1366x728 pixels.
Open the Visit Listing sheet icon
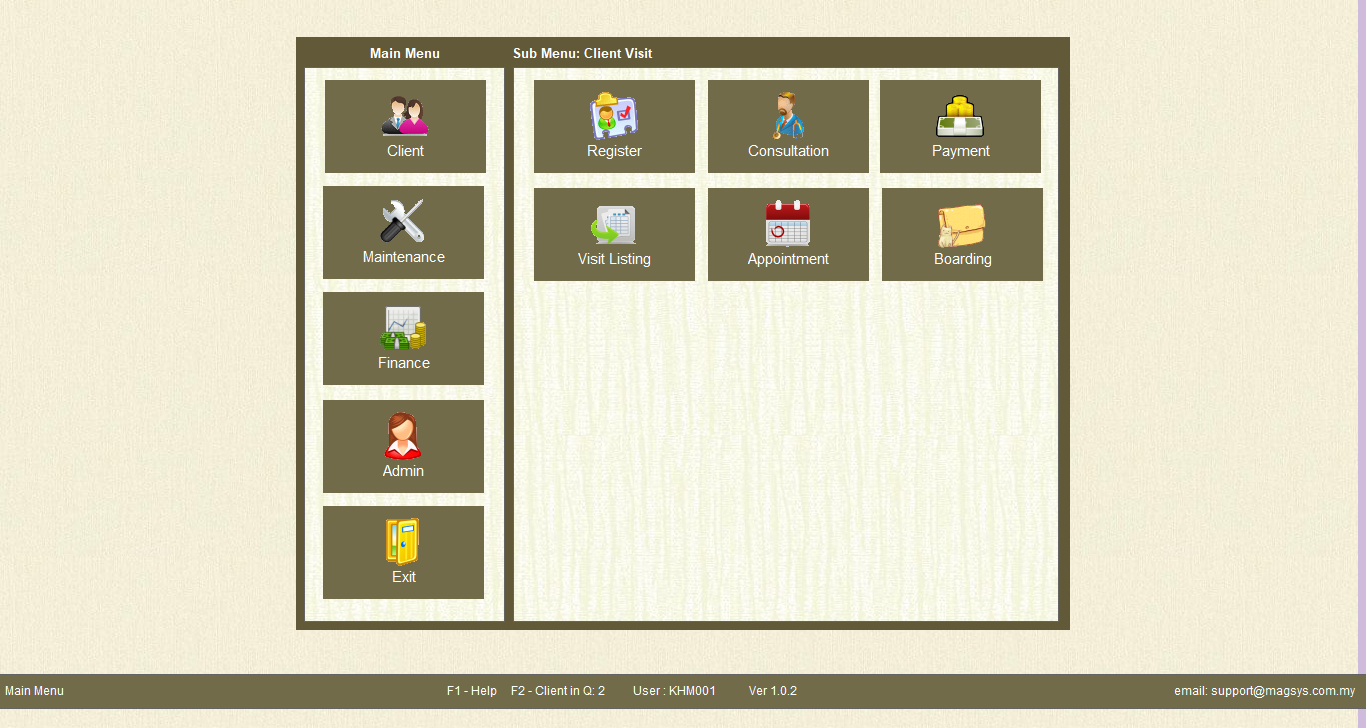click(613, 225)
